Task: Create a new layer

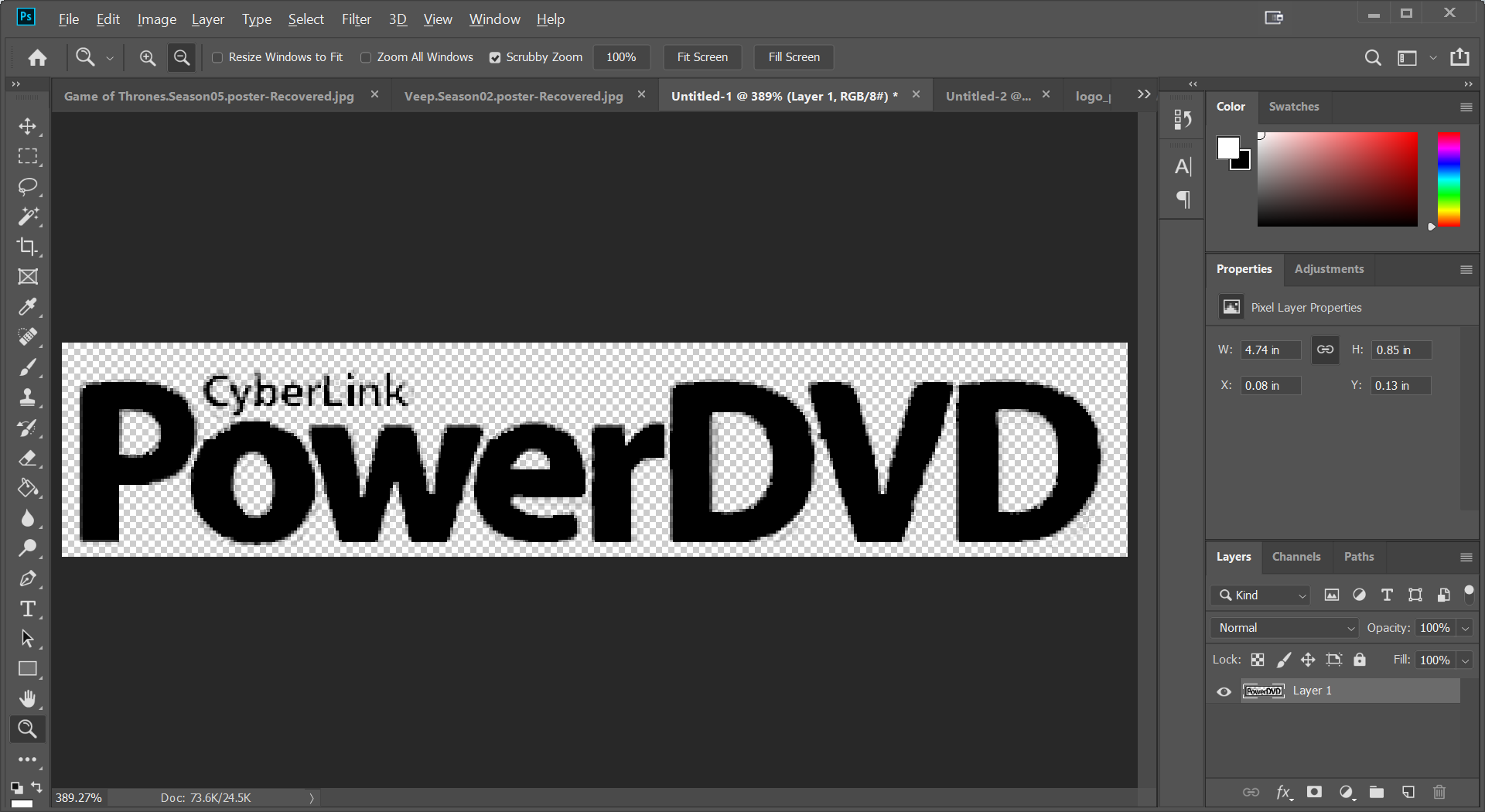Action: point(1408,792)
